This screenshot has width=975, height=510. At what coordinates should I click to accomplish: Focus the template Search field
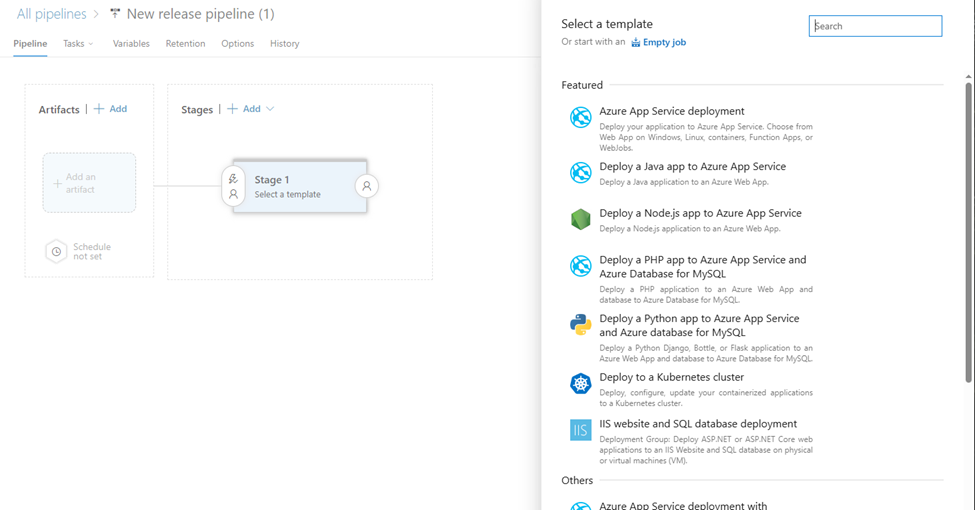[875, 26]
